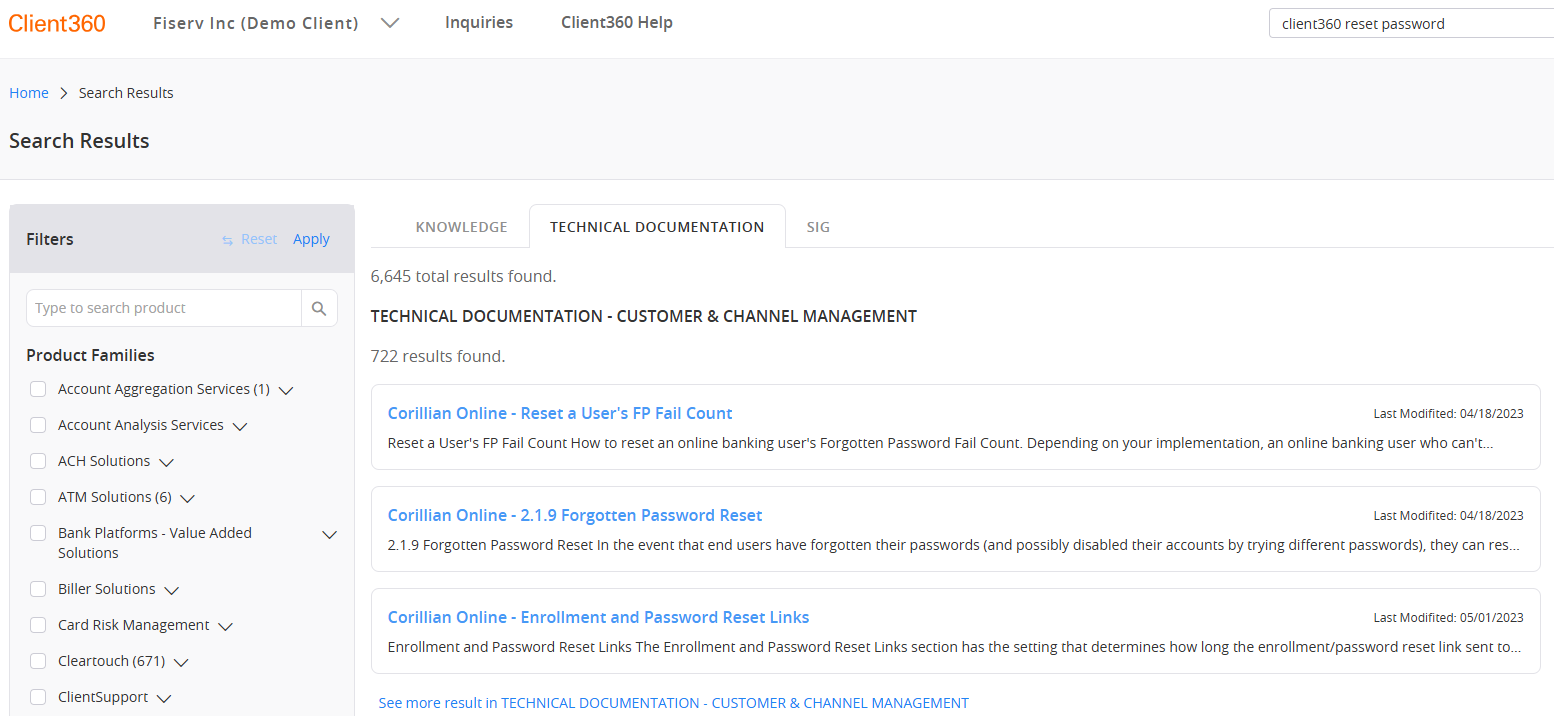The height and width of the screenshot is (716, 1554).
Task: Click the top search box with client360 reset password
Action: click(x=1411, y=24)
